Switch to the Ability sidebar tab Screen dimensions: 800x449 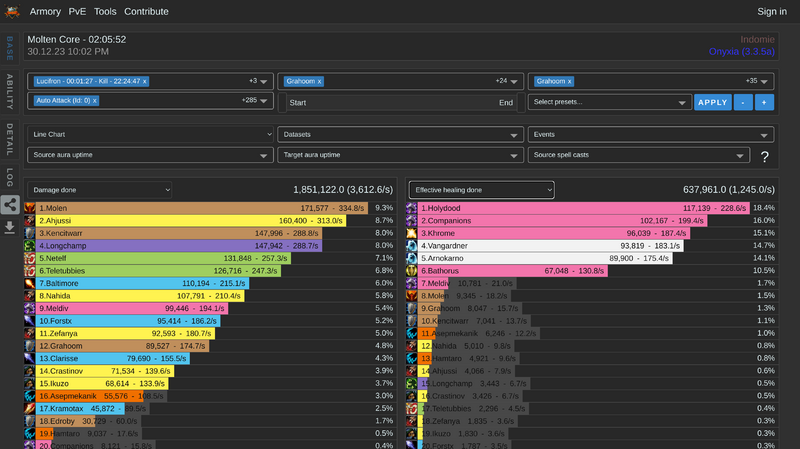click(9, 88)
